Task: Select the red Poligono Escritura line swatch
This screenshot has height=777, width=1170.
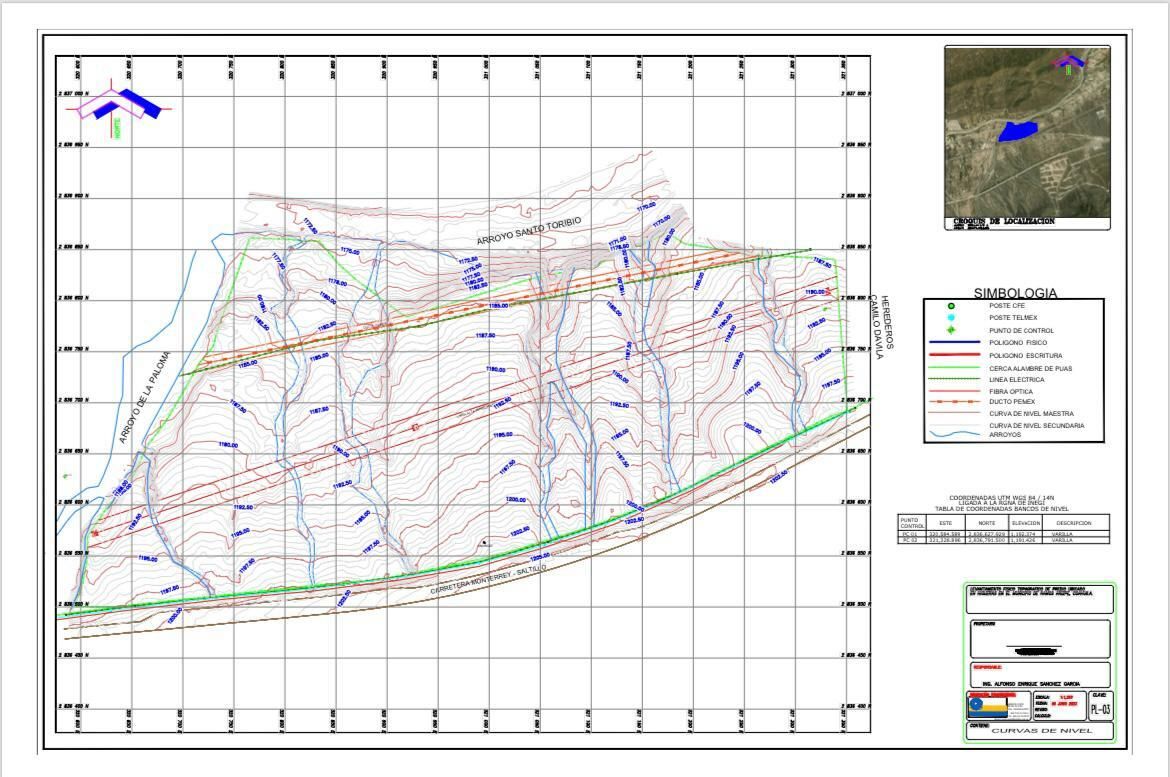Action: (x=952, y=355)
